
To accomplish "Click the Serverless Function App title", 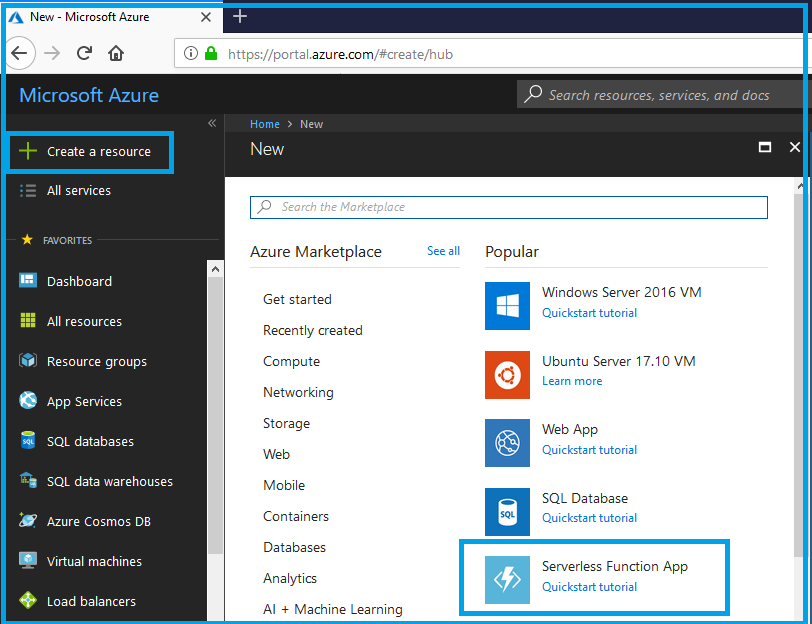I will tap(615, 567).
